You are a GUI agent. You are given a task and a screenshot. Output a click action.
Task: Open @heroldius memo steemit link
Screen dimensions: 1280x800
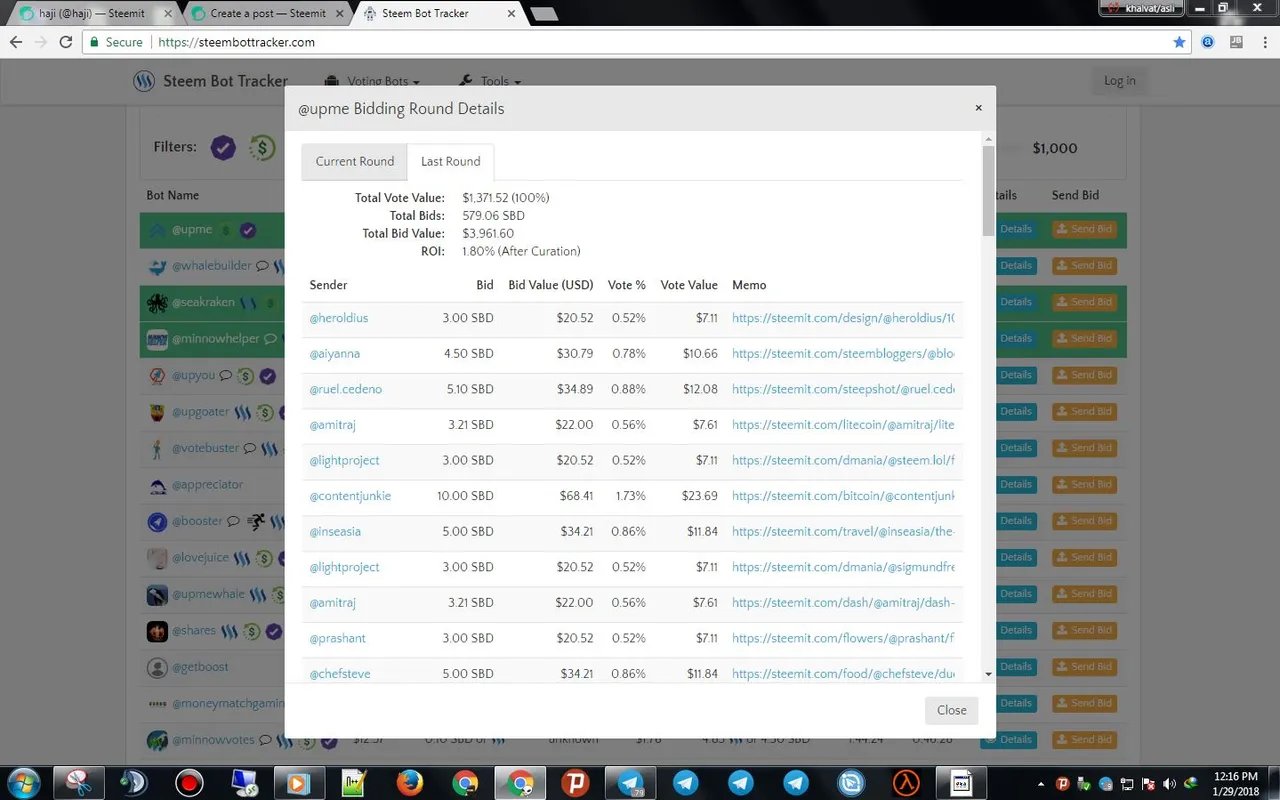click(x=843, y=318)
